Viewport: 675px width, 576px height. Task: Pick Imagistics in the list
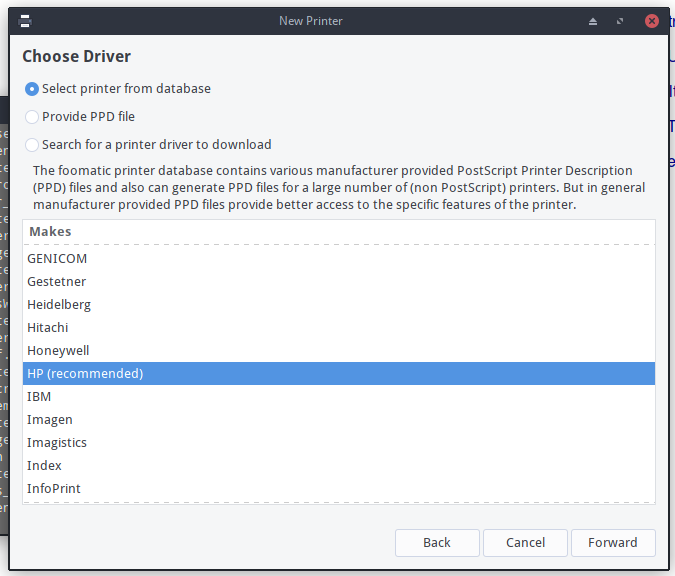coord(339,443)
